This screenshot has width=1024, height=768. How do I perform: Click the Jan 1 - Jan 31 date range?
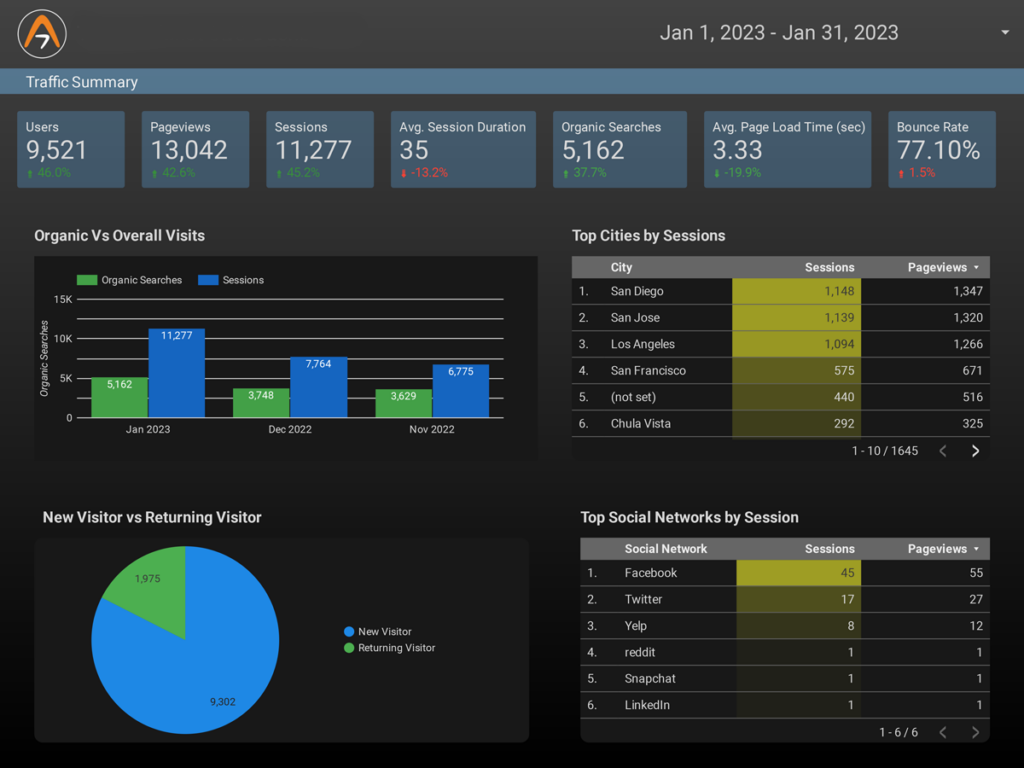tap(778, 33)
